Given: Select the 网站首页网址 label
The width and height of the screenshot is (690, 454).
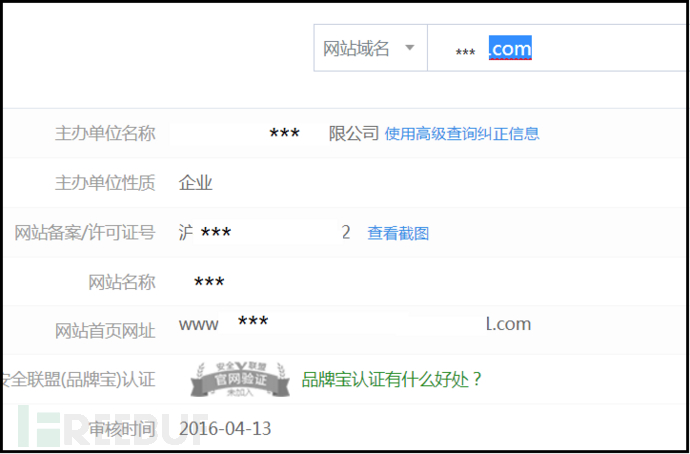Looking at the screenshot, I should [105, 332].
